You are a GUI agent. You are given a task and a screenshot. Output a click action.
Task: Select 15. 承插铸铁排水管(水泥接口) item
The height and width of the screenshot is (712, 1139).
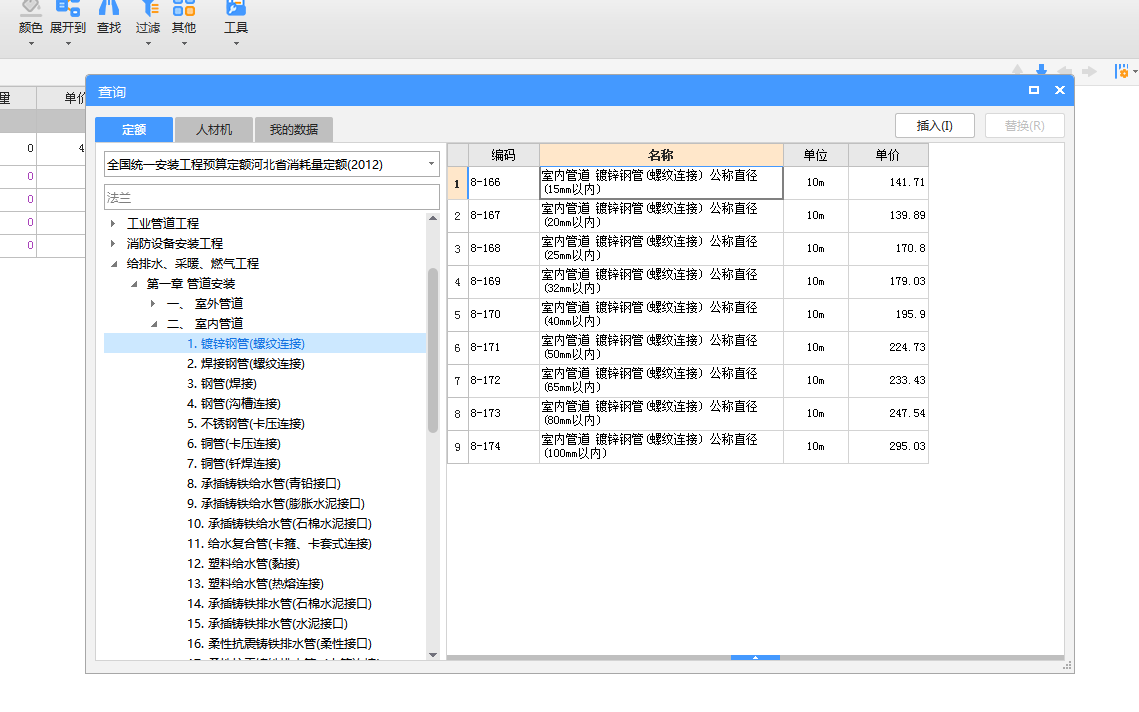[x=267, y=623]
